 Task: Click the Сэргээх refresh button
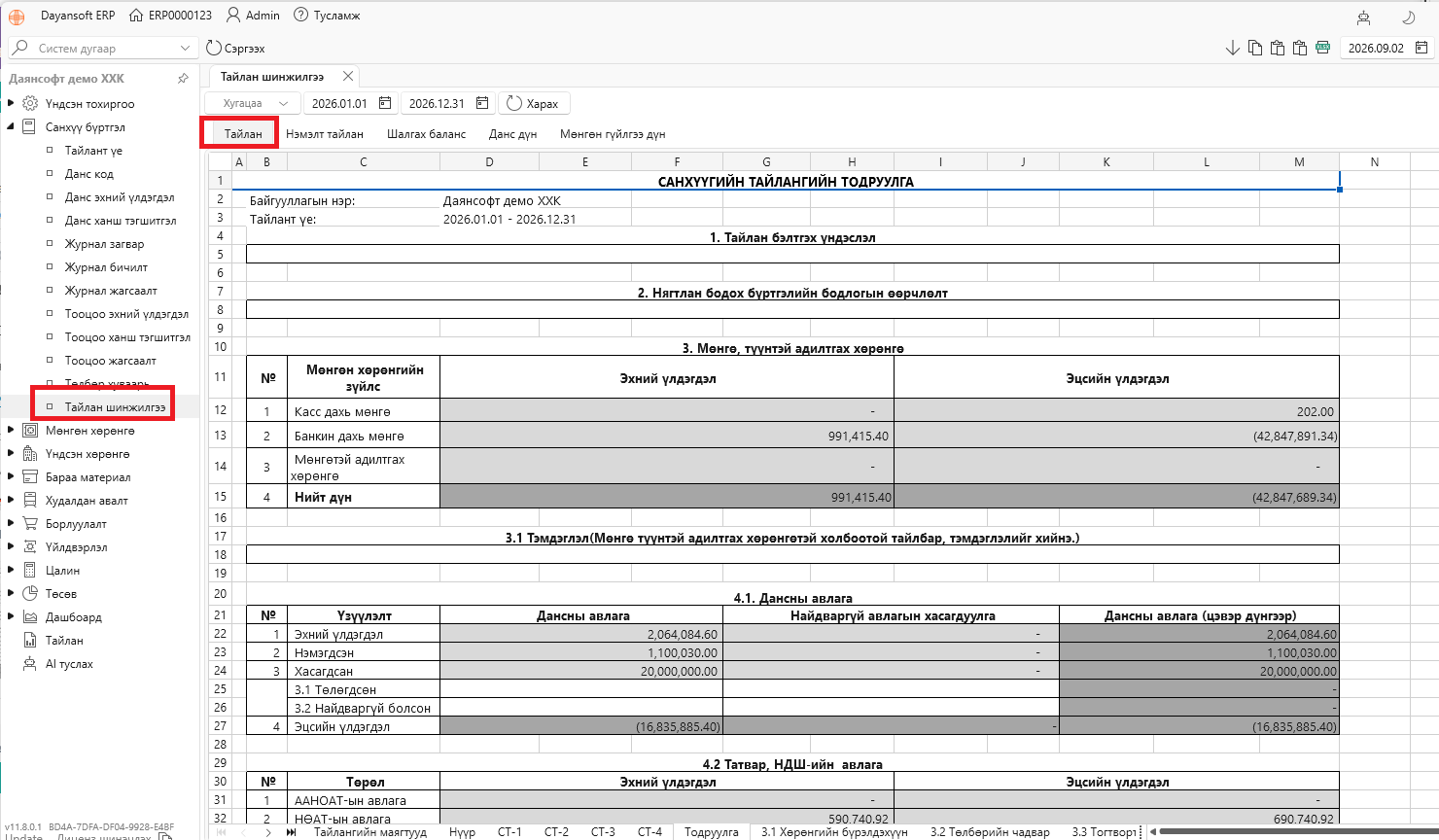click(236, 48)
